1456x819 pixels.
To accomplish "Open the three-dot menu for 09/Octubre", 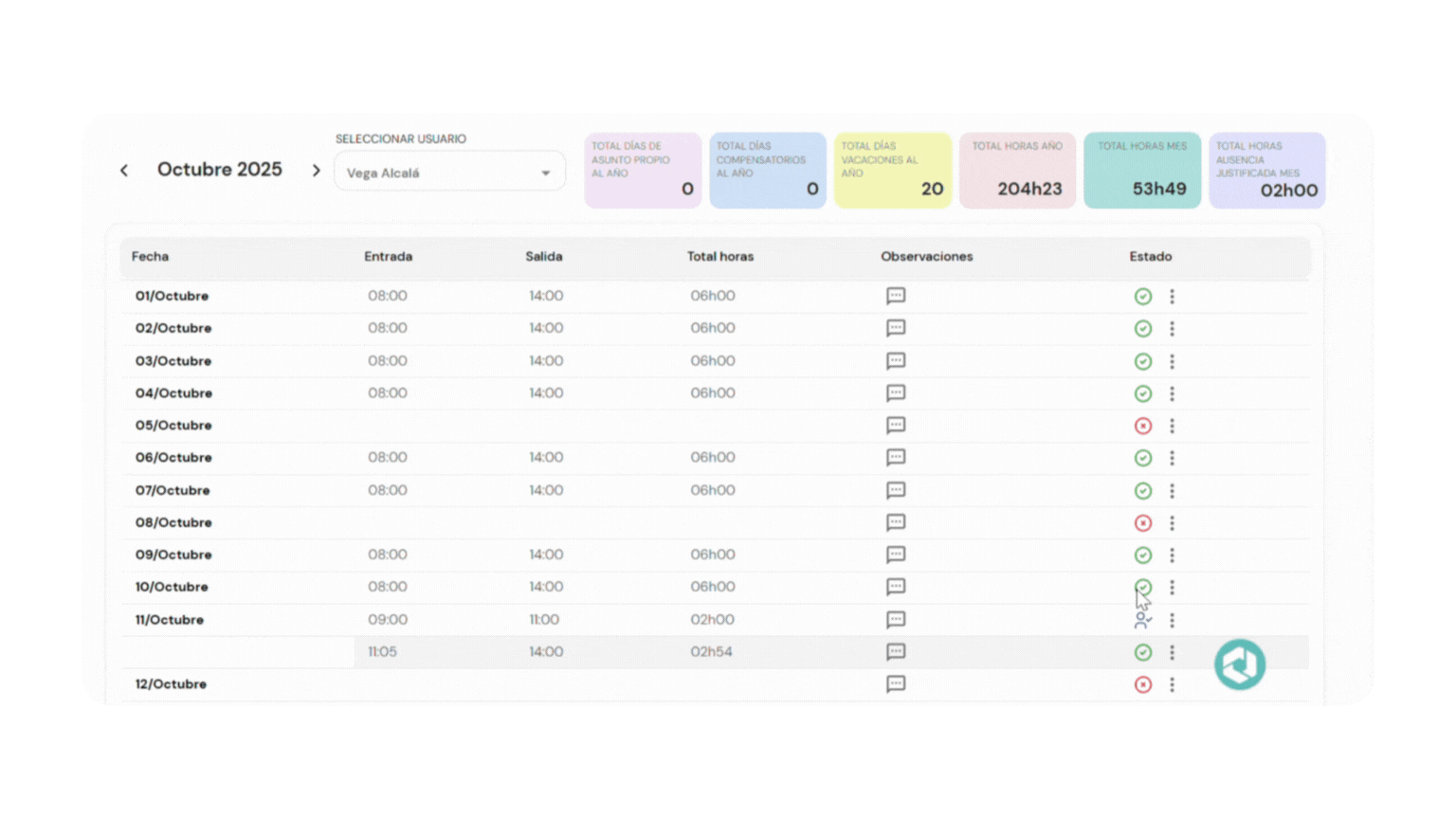I will click(1173, 555).
